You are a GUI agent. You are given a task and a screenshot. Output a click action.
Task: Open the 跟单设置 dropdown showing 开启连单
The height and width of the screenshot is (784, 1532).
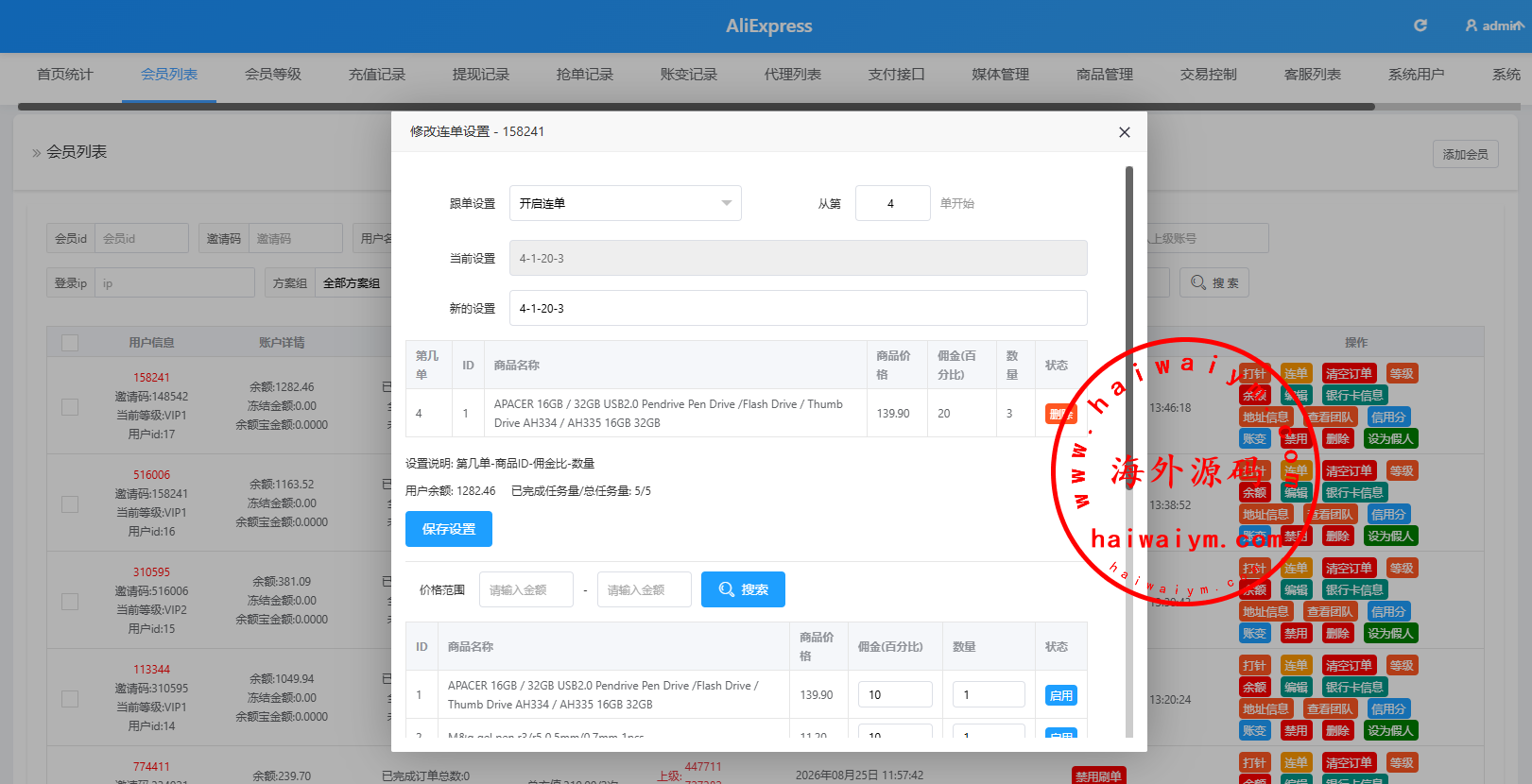[x=626, y=203]
